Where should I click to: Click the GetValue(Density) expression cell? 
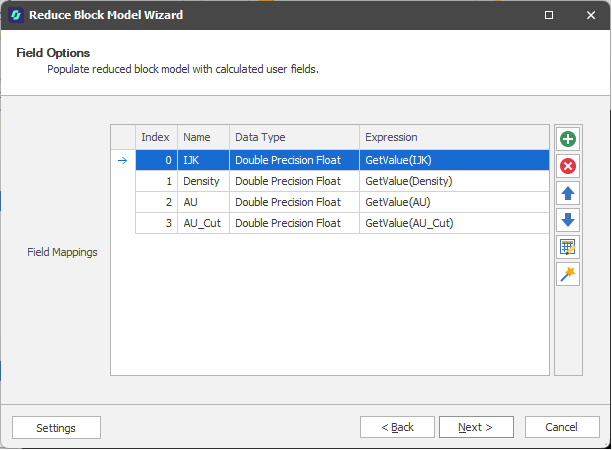454,181
